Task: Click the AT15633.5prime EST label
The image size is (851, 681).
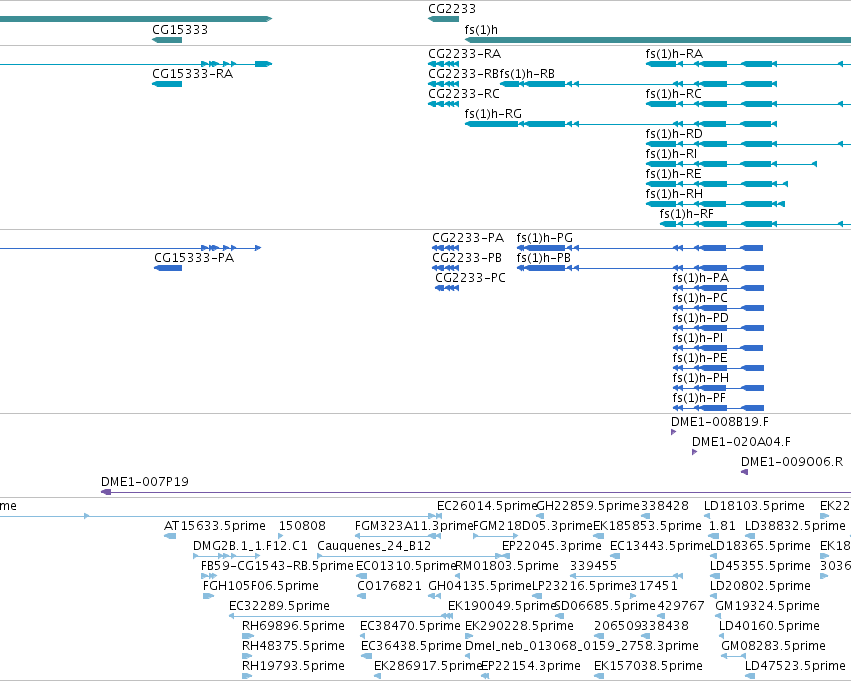Action: [x=214, y=526]
